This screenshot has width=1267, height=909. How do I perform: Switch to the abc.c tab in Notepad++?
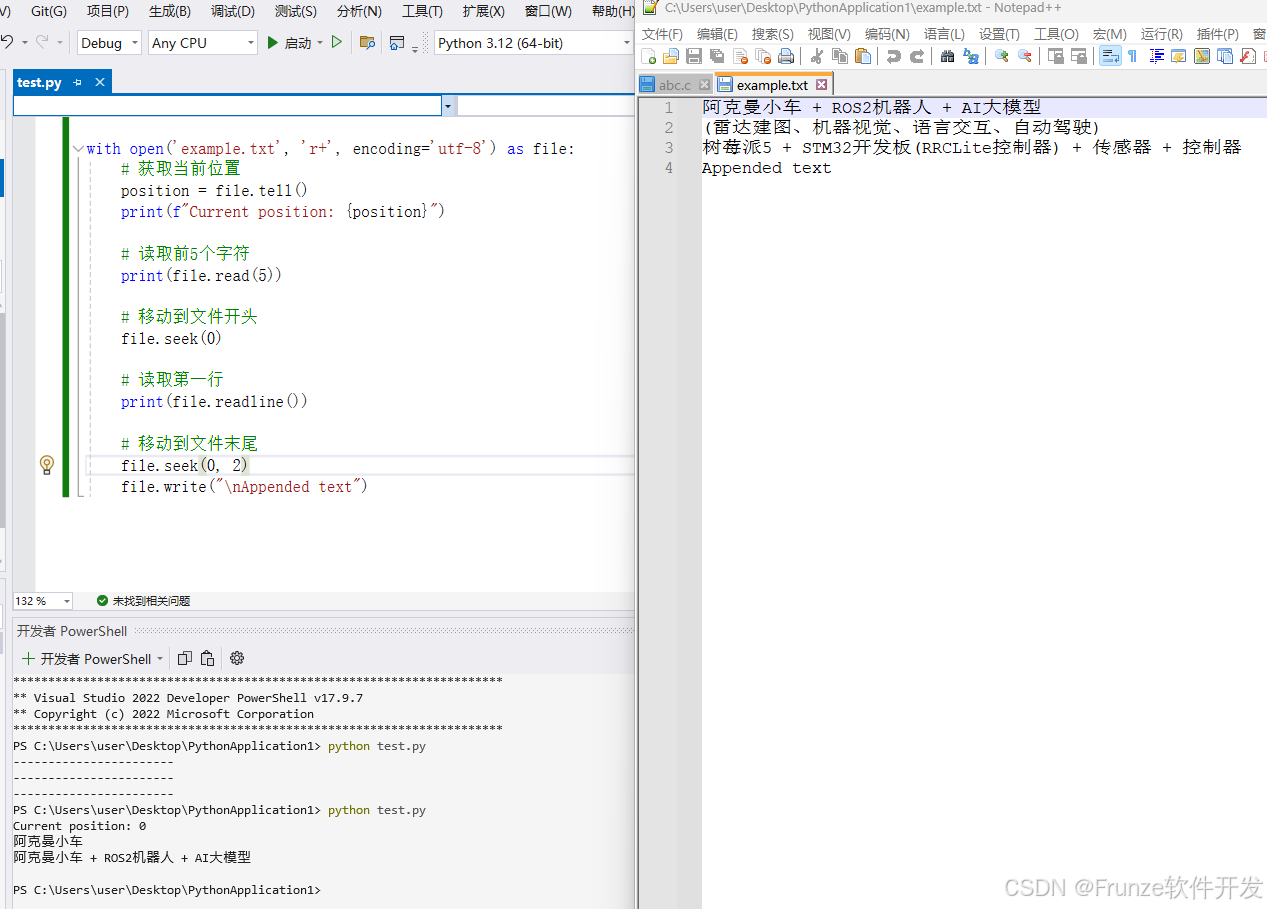pyautogui.click(x=674, y=85)
